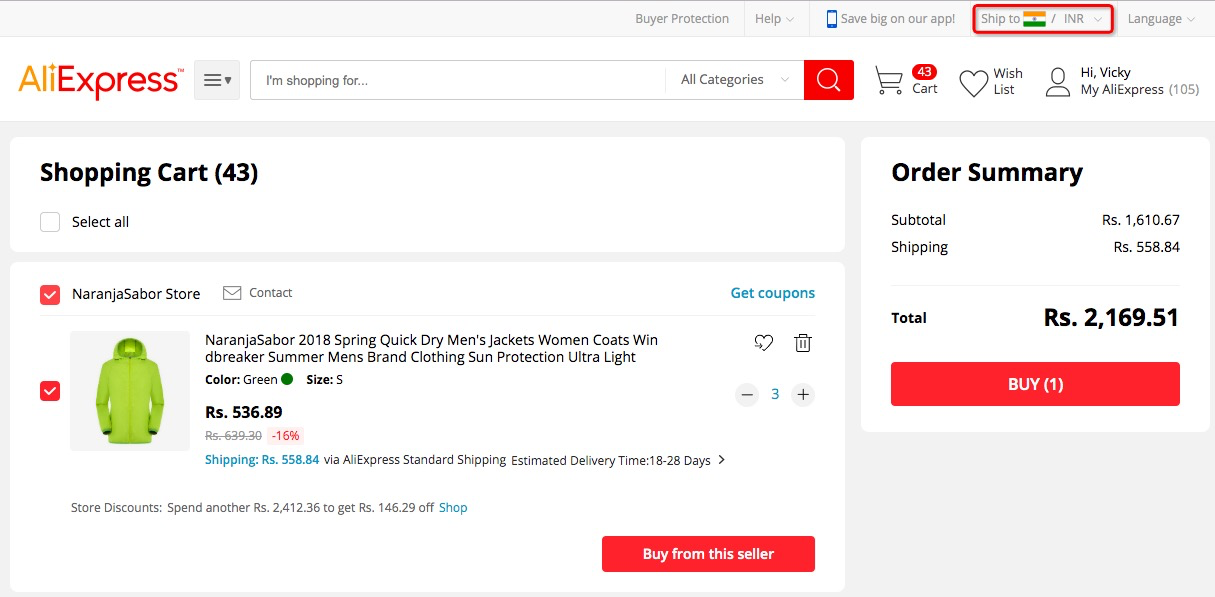Viewport: 1215px width, 597px height.
Task: Open the Wish List heart icon
Action: coord(973,83)
